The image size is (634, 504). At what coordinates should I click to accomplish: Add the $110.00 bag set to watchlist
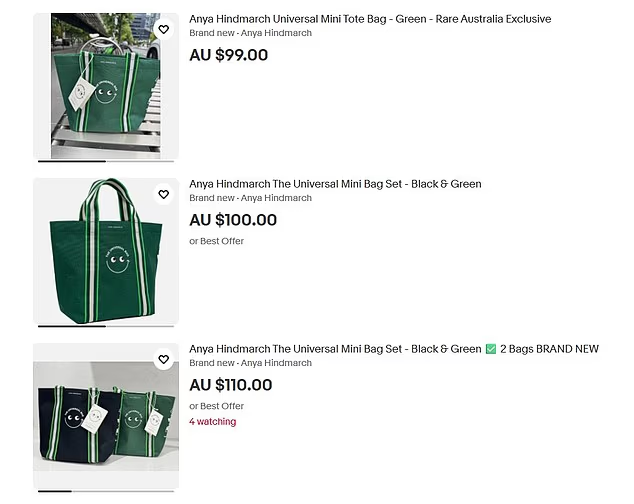click(163, 360)
